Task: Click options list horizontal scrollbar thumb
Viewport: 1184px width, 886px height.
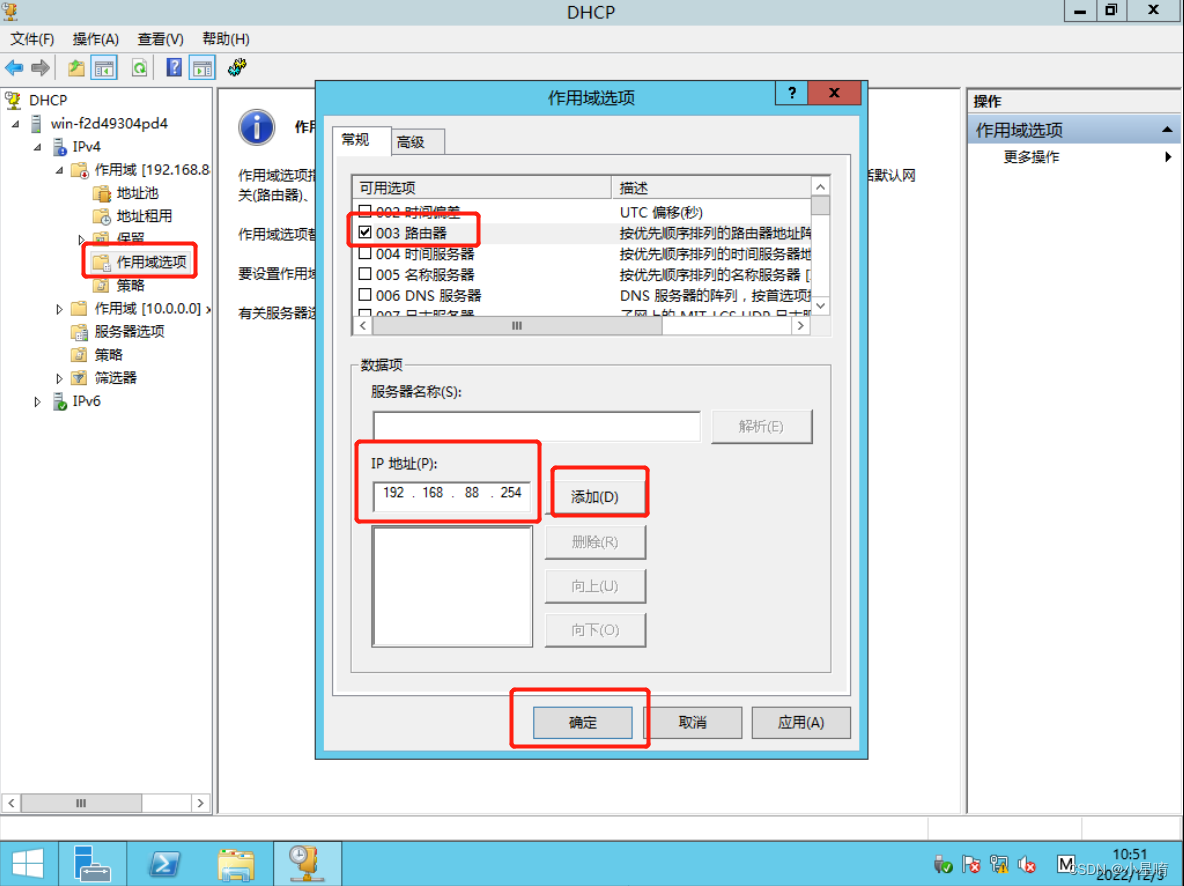Action: [517, 326]
